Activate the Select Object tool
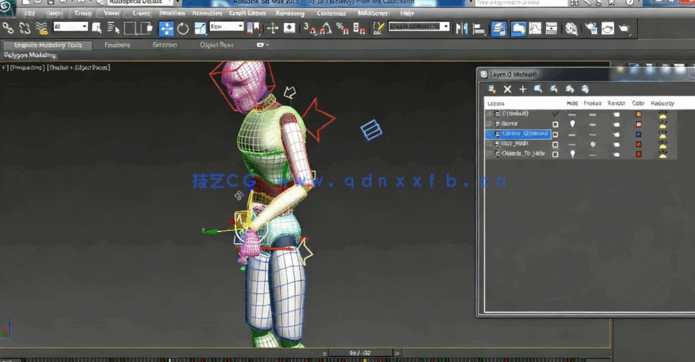 tap(97, 28)
